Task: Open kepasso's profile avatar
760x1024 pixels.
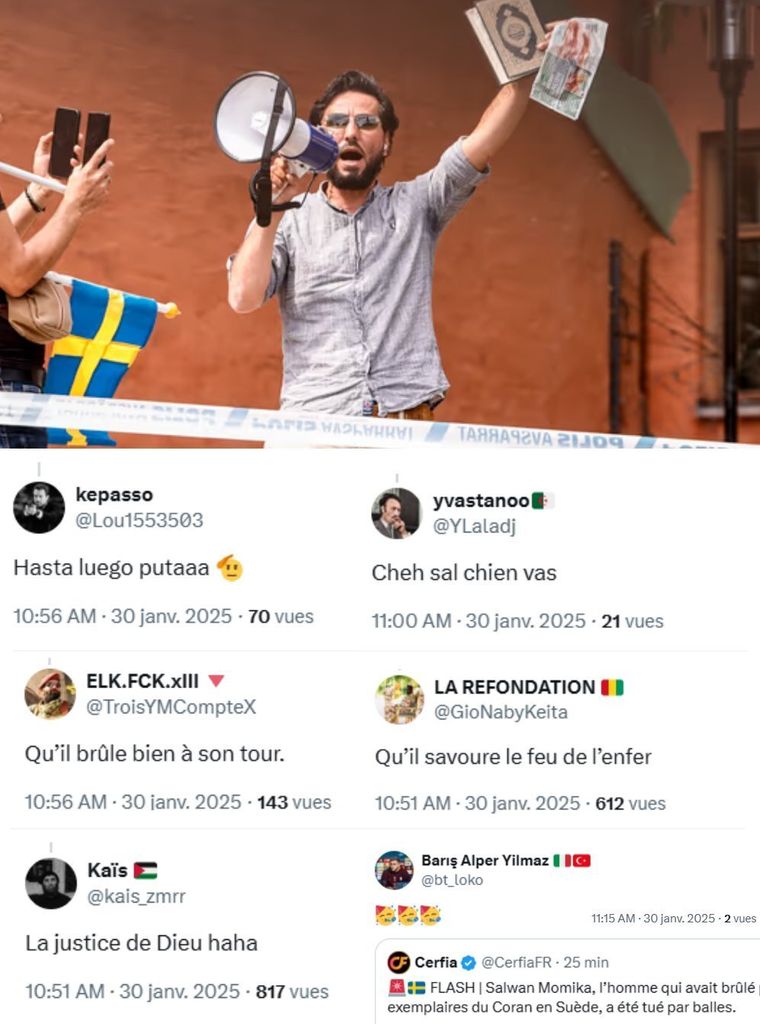Action: [39, 507]
